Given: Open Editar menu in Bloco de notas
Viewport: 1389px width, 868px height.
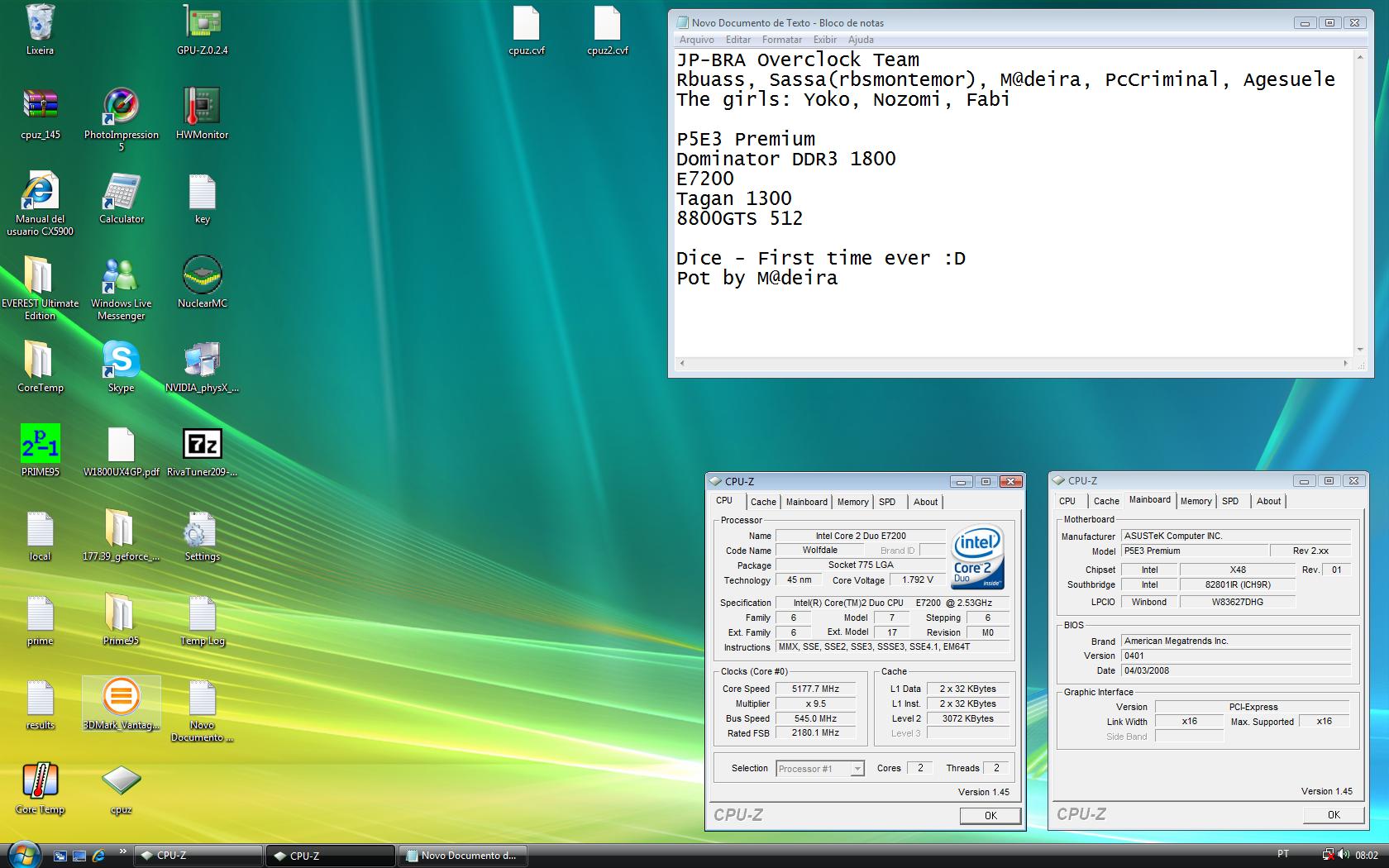Looking at the screenshot, I should pyautogui.click(x=738, y=40).
